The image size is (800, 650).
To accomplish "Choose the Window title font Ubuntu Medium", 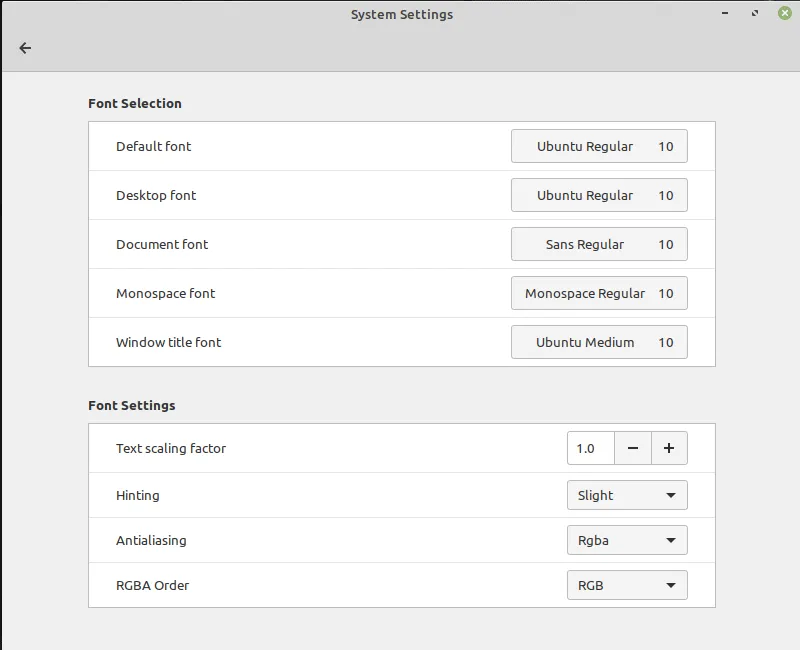I will click(599, 342).
